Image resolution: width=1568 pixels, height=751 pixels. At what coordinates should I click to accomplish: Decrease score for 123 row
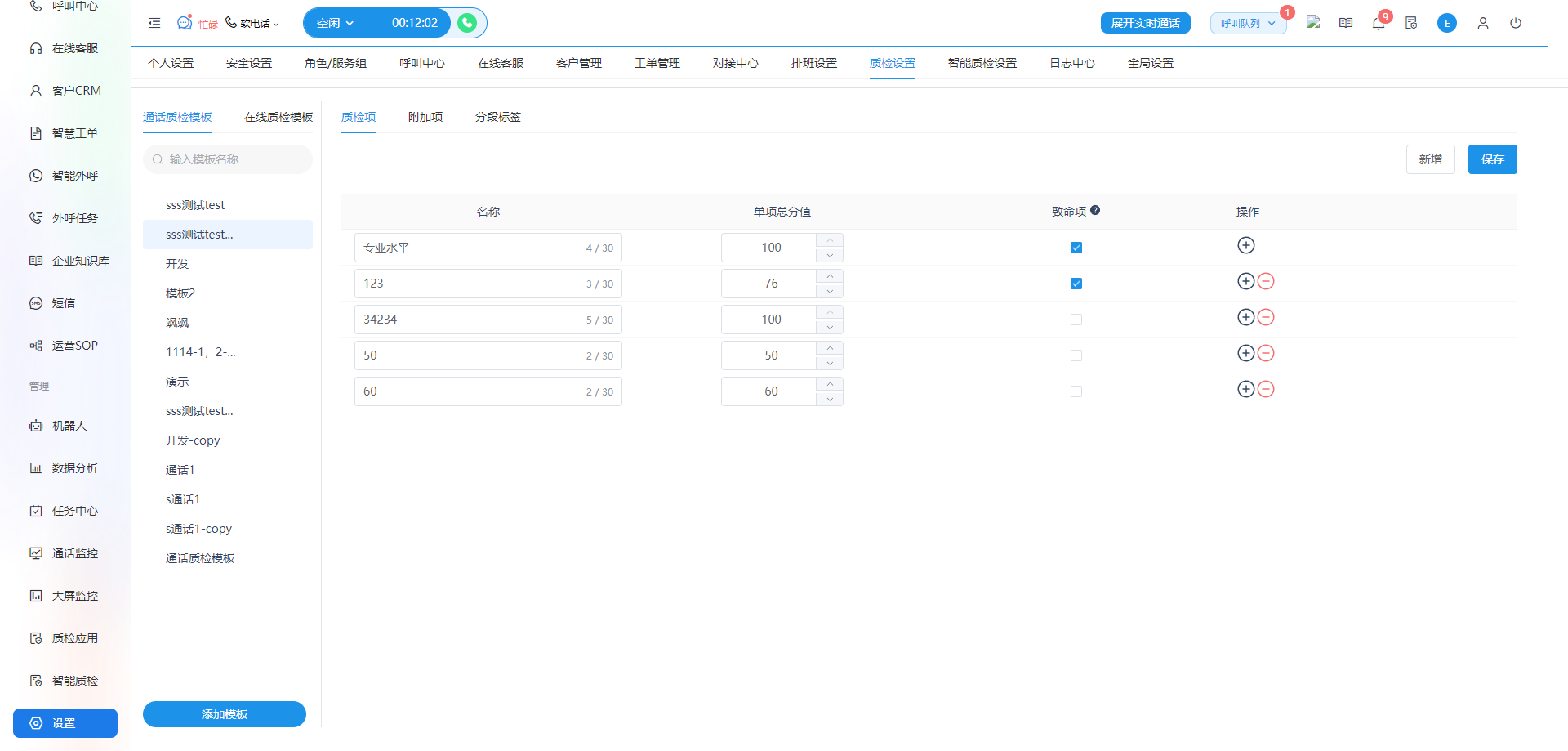[x=830, y=291]
